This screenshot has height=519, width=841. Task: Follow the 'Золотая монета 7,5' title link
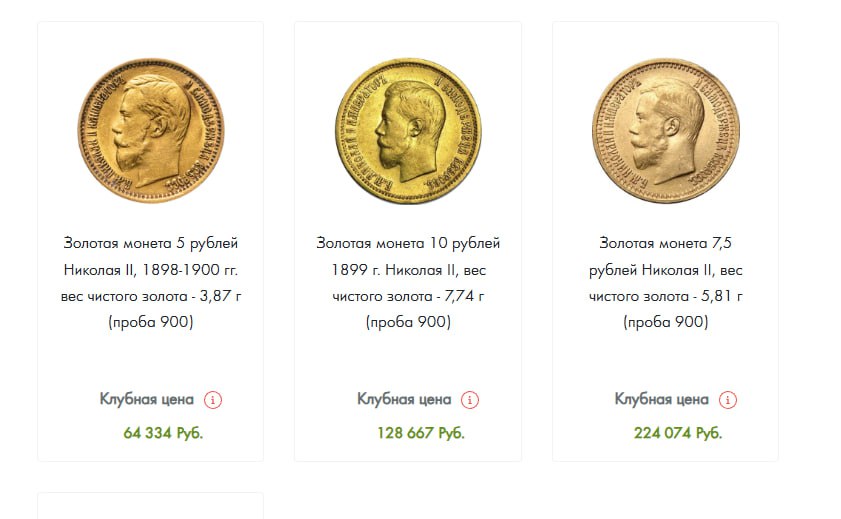pyautogui.click(x=665, y=243)
